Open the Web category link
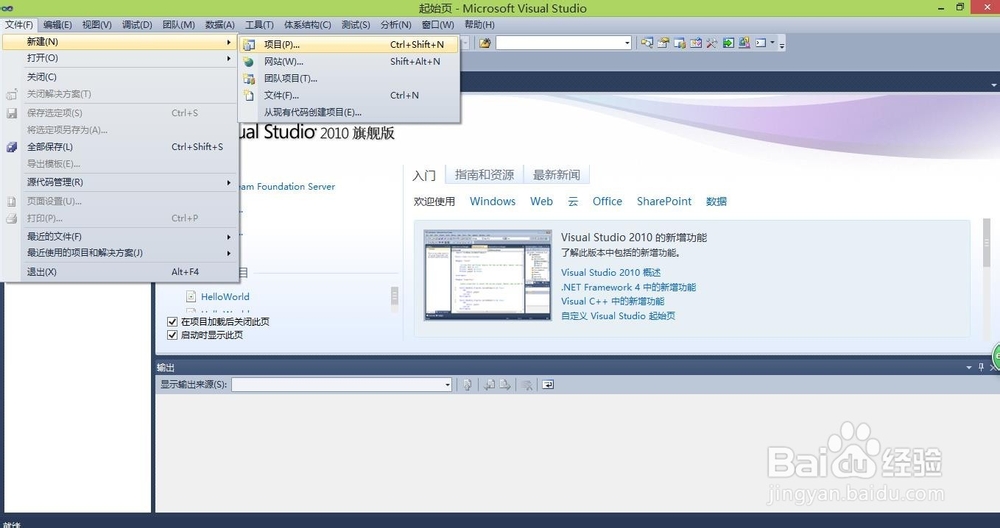 pyautogui.click(x=541, y=202)
